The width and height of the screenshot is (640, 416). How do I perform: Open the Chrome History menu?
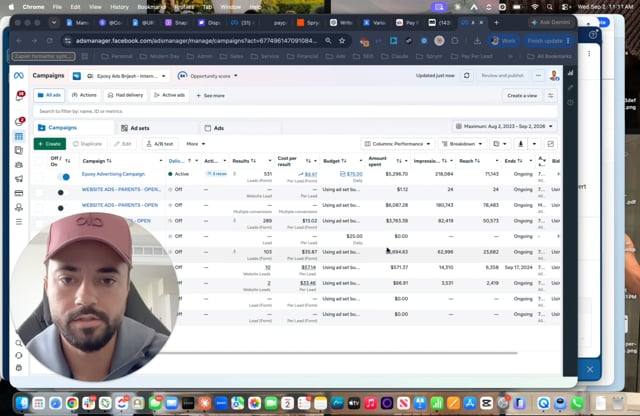(x=119, y=7)
